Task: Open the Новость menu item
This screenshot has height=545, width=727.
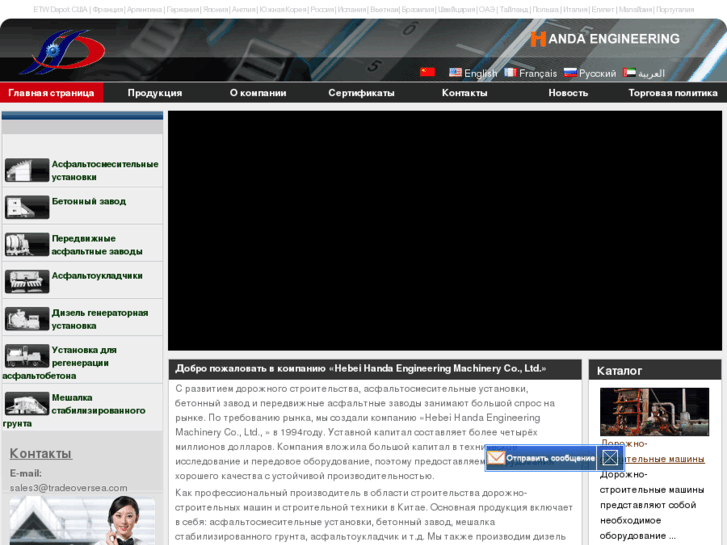Action: pyautogui.click(x=568, y=93)
